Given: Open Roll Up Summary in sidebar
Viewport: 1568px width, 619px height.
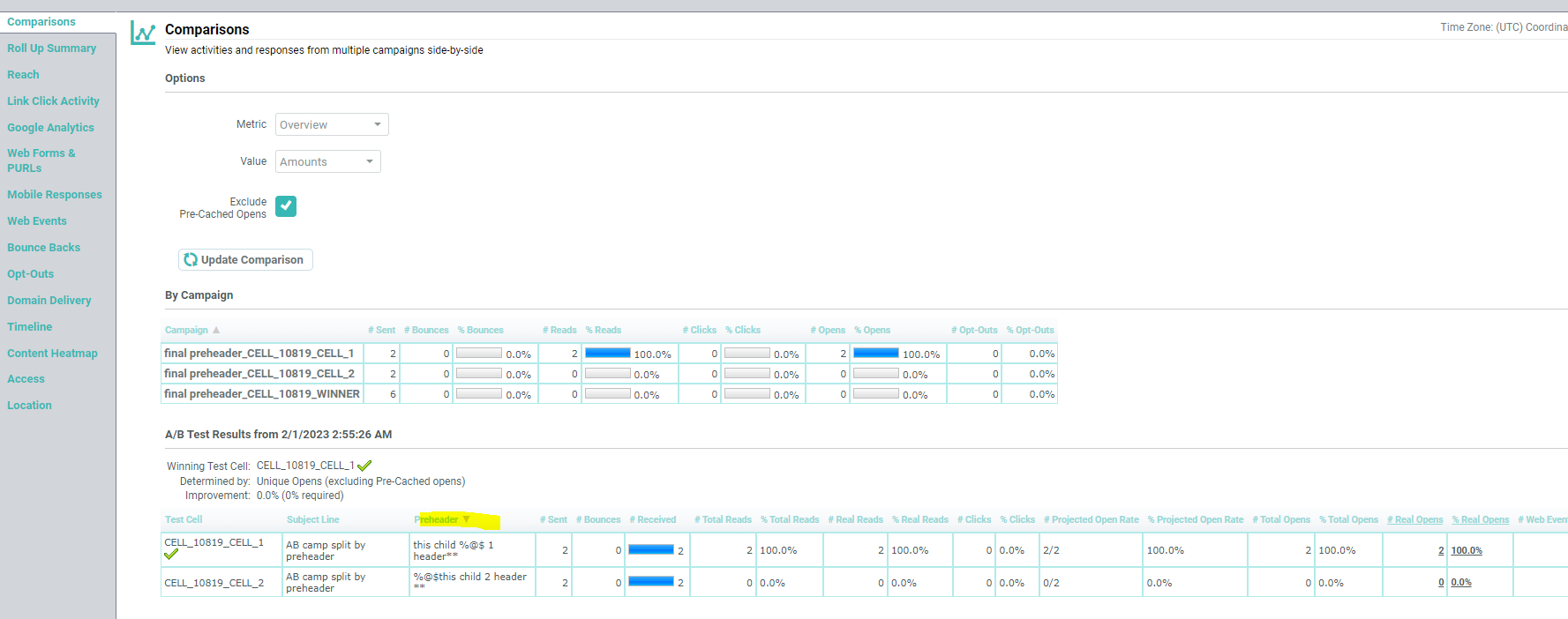Looking at the screenshot, I should pyautogui.click(x=51, y=48).
